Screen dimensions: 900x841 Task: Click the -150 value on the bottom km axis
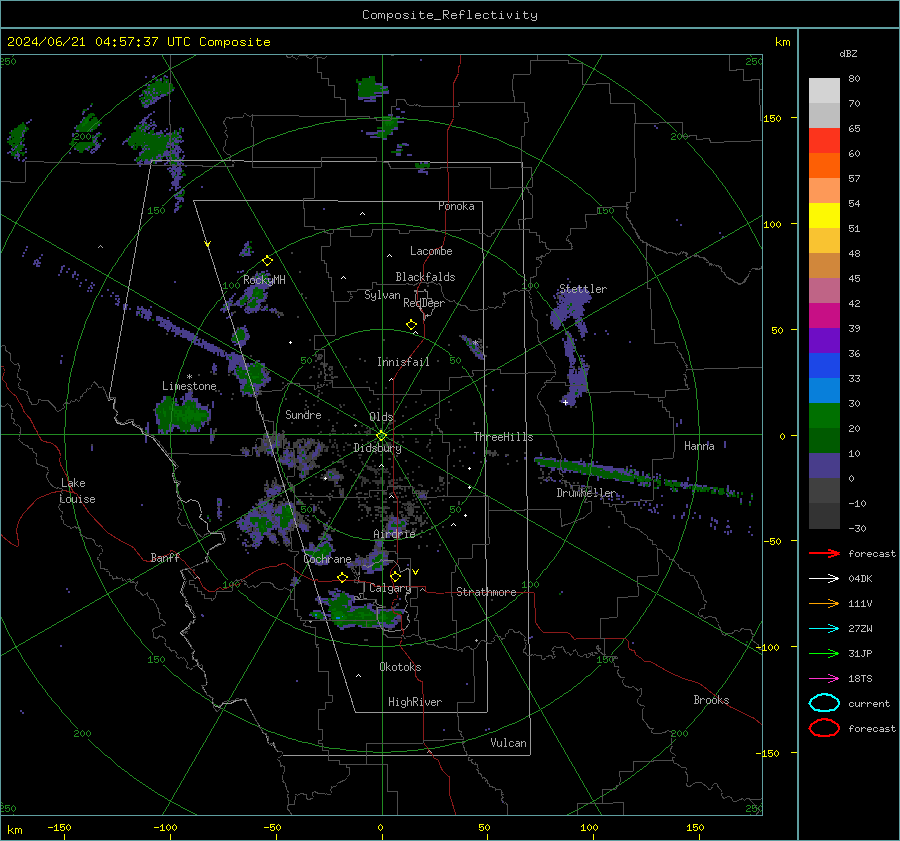pos(60,827)
